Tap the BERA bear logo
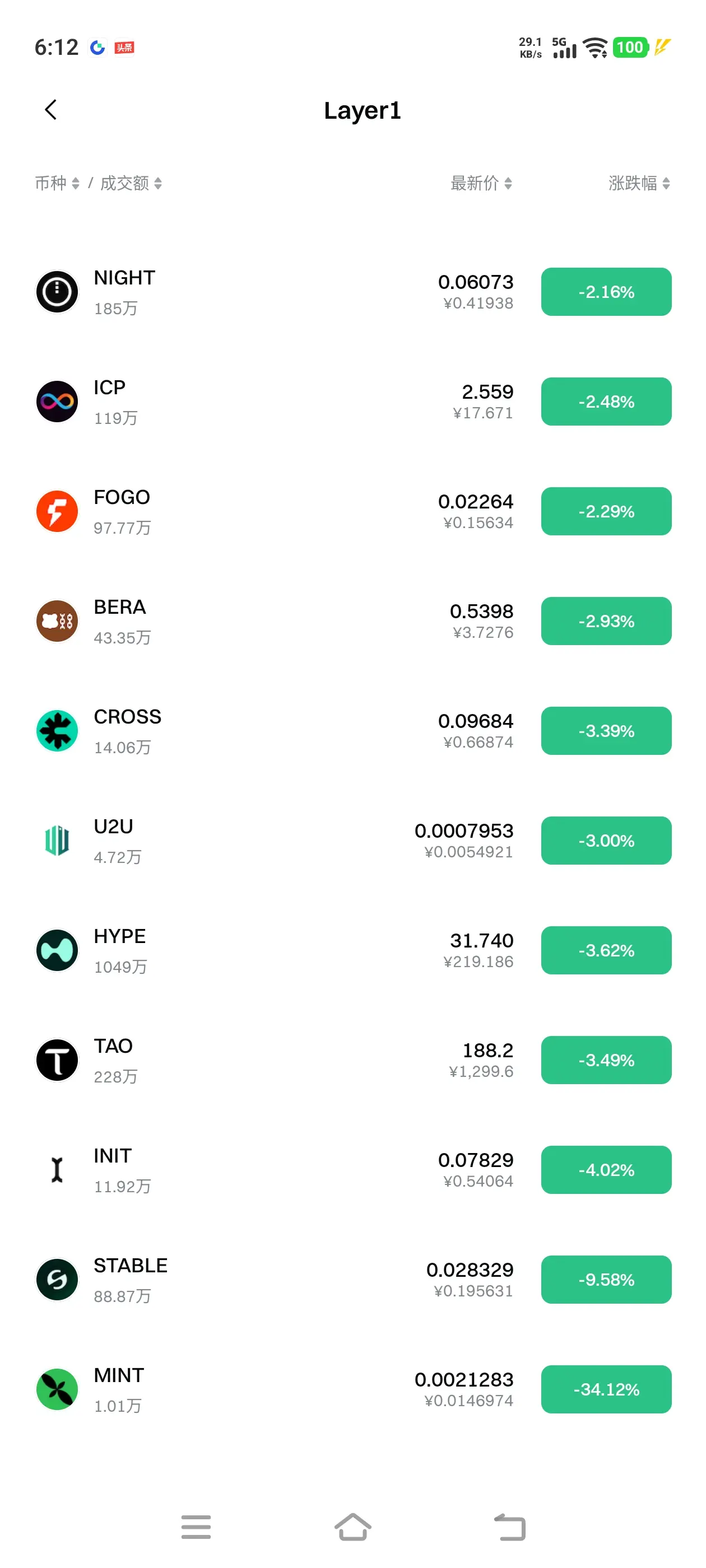This screenshot has width=706, height=1568. [x=57, y=621]
